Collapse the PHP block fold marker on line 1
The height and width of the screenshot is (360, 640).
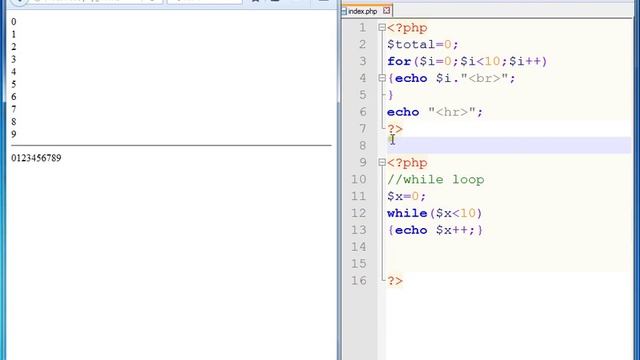click(x=382, y=27)
